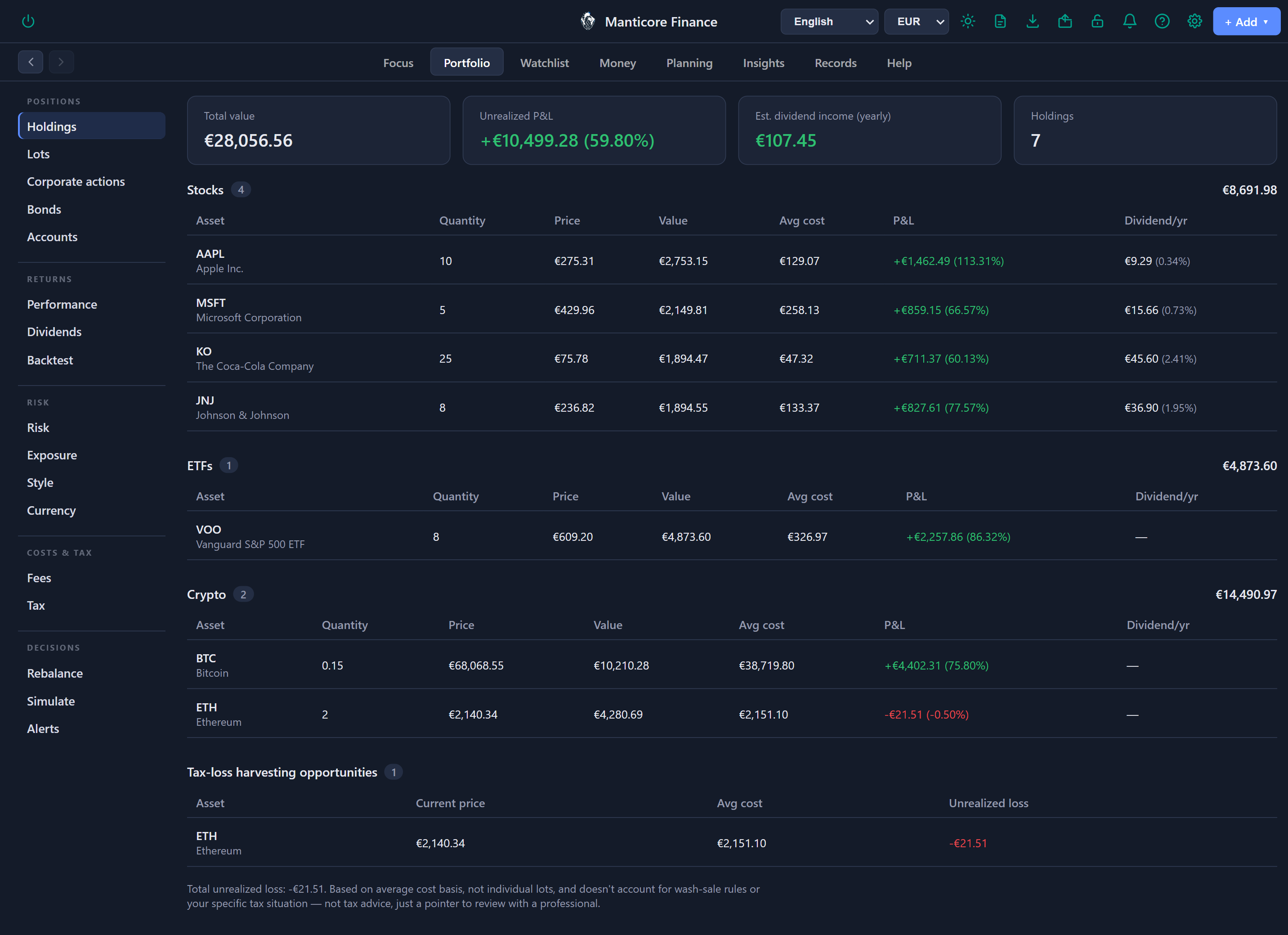Open Risk page in sidebar
Screen dimensions: 1288x935
pyautogui.click(x=91, y=428)
